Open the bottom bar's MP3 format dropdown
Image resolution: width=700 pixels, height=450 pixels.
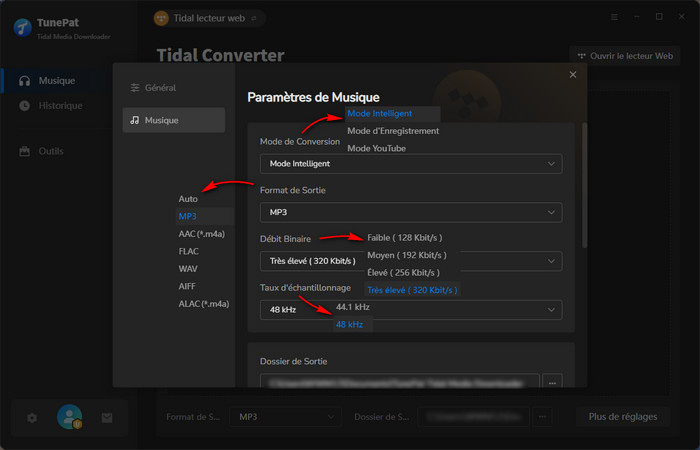pos(285,417)
